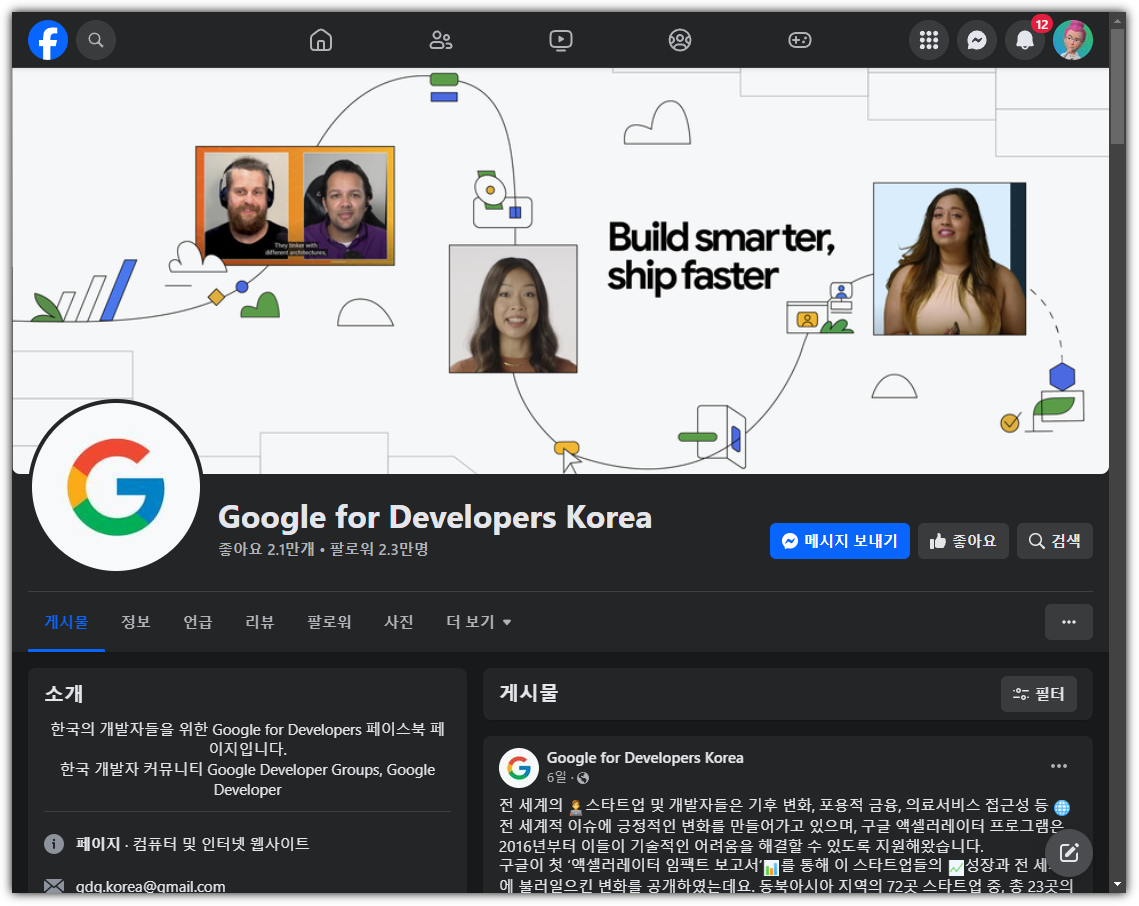Open the Groups icon in top navigation
The image size is (1139, 906).
(x=680, y=40)
